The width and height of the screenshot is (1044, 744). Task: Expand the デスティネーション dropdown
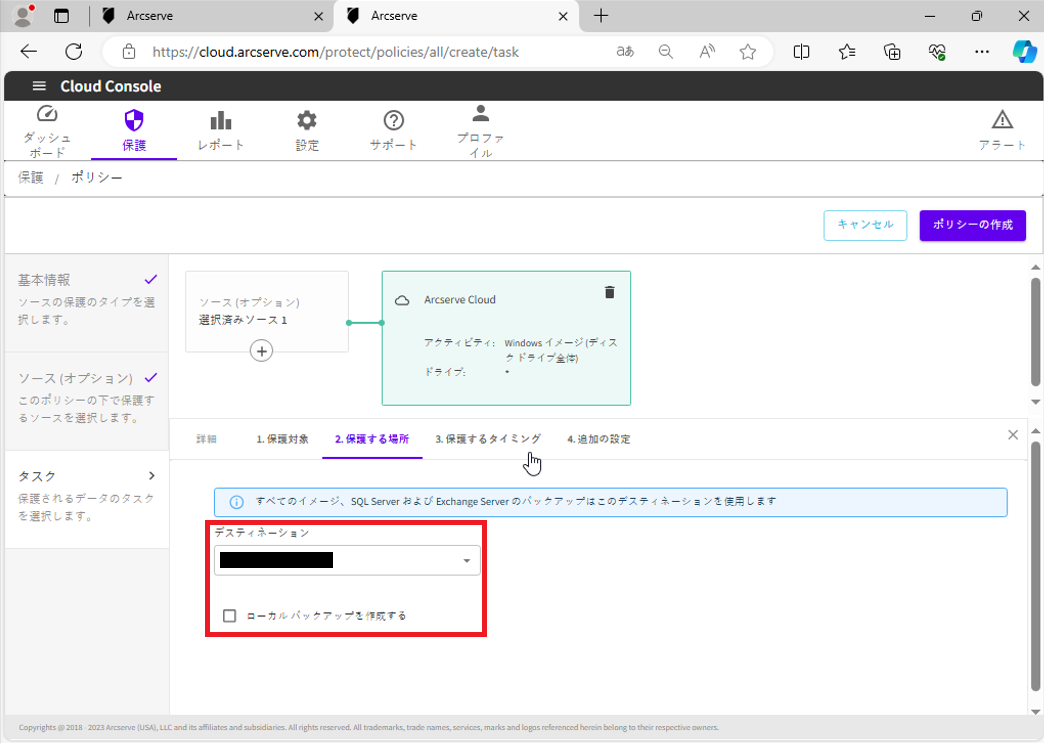tap(466, 561)
